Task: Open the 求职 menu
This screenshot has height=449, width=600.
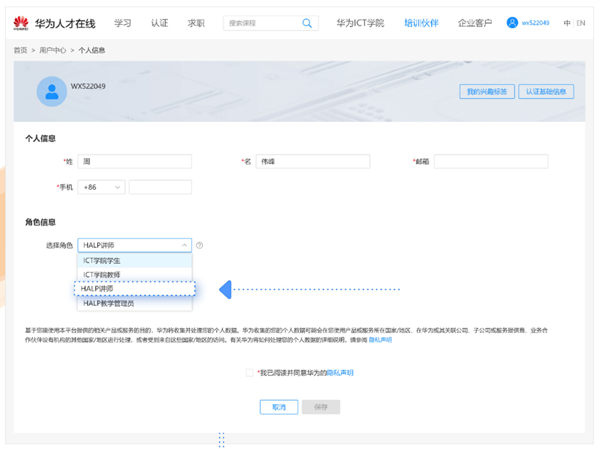Action: coord(196,23)
